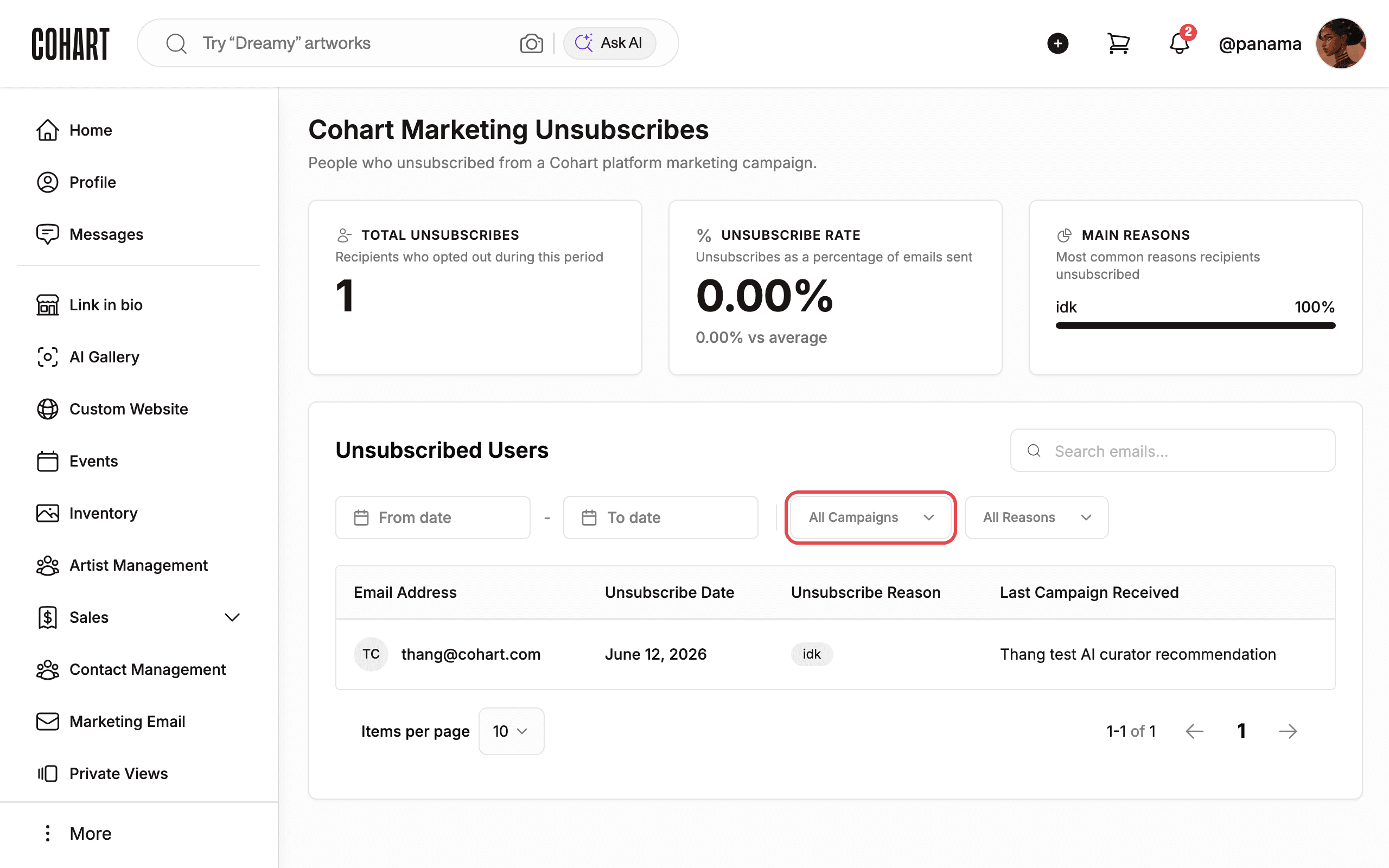Click the Private Views icon

[x=48, y=774]
